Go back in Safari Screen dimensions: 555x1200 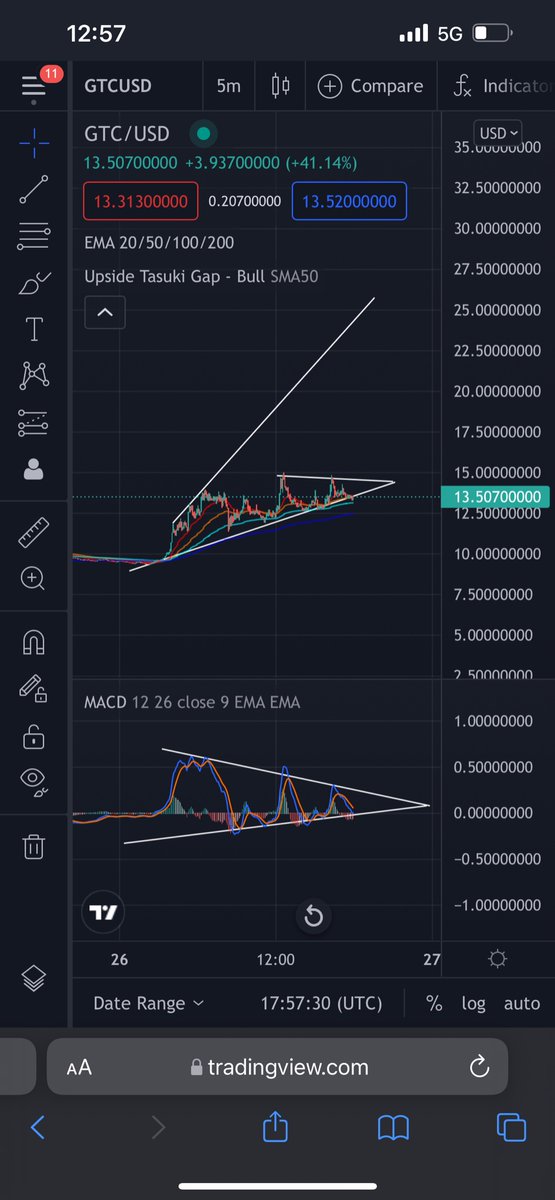tap(37, 1128)
